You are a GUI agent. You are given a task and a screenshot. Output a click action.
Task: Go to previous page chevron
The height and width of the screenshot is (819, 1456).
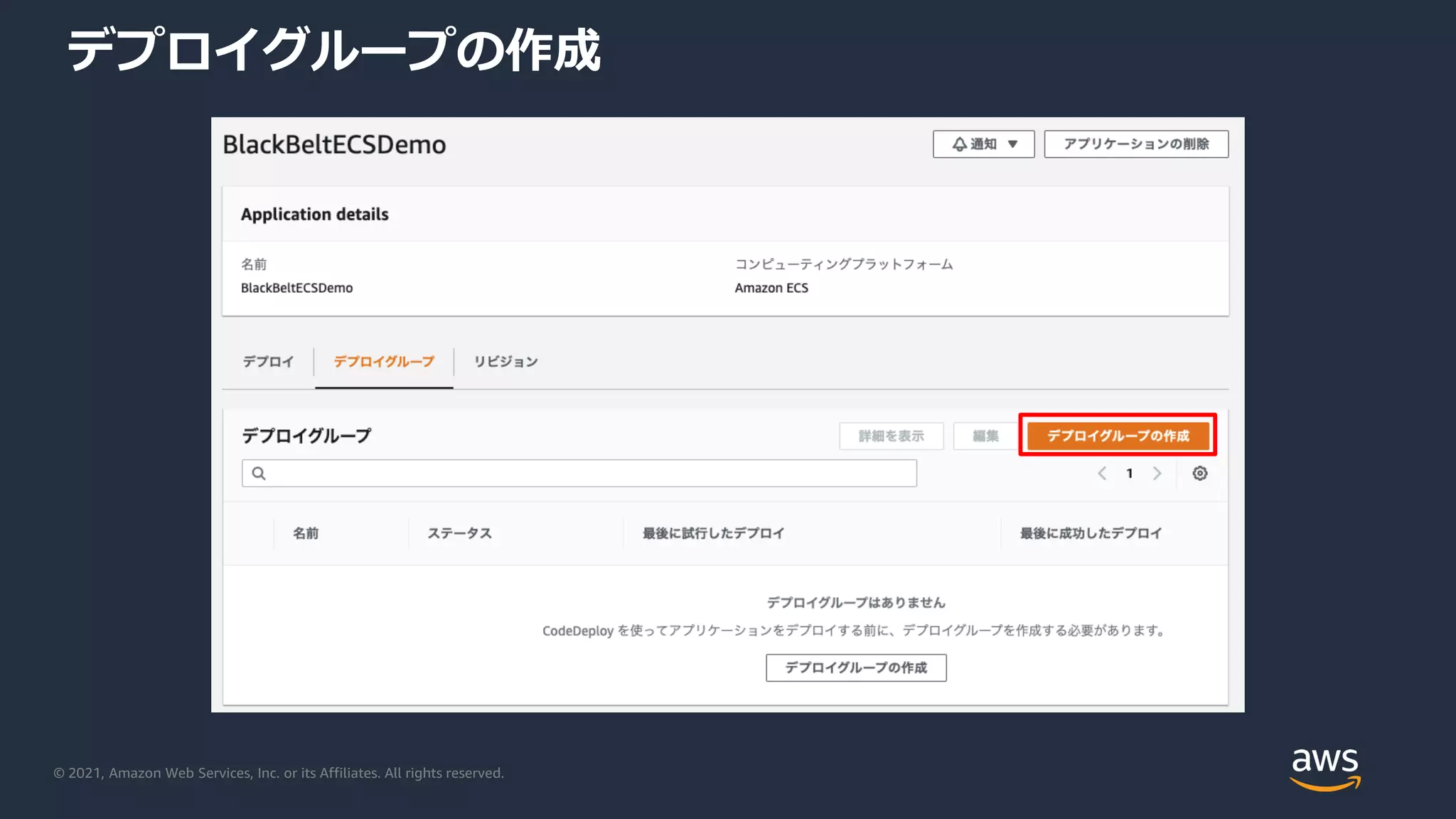(x=1102, y=473)
